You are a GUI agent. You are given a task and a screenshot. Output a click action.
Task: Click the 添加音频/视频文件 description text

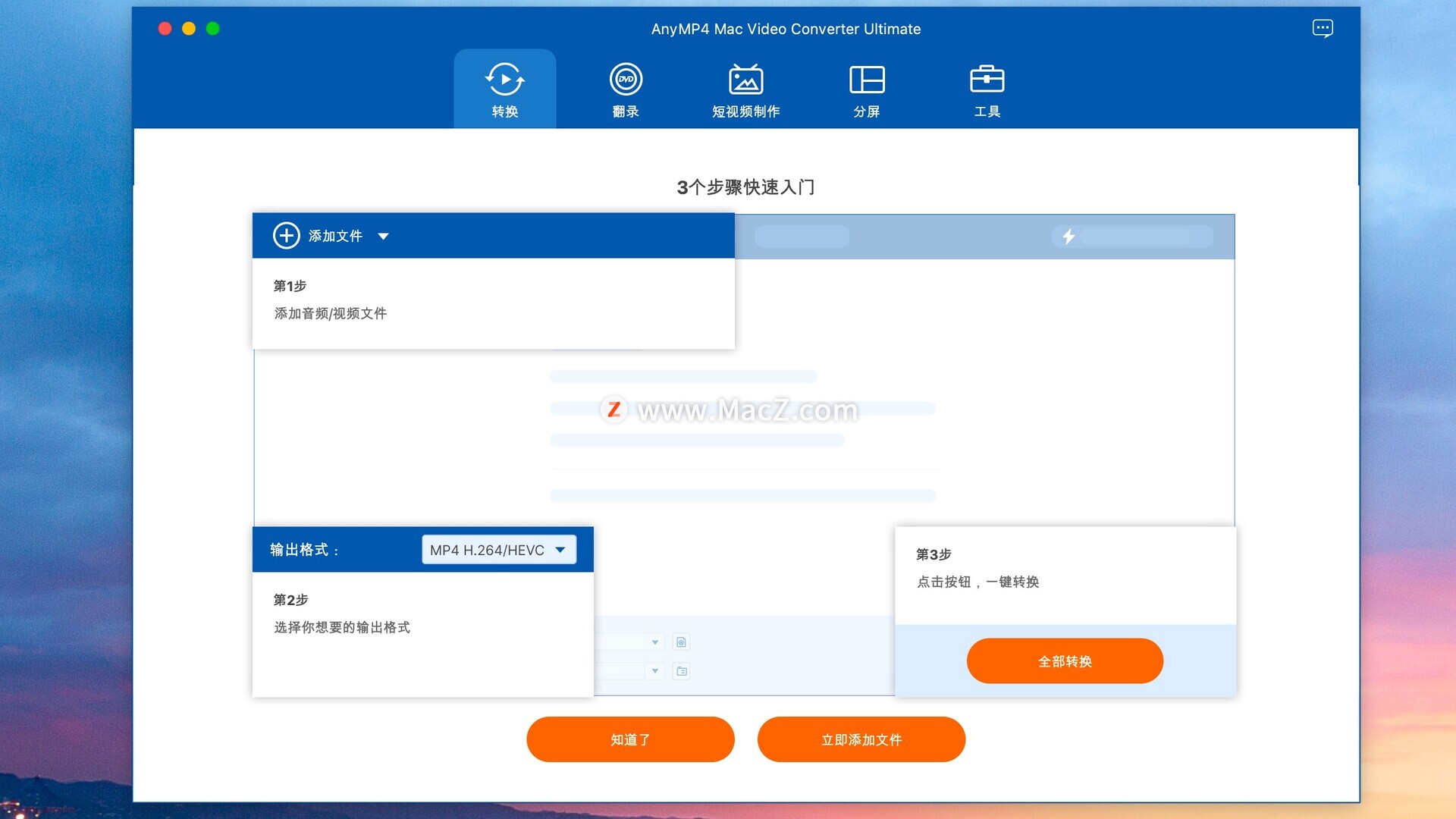coord(331,313)
